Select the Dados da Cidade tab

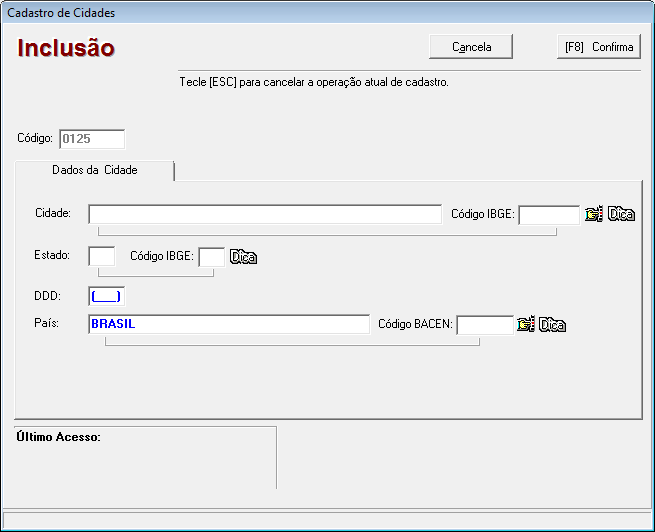coord(95,170)
